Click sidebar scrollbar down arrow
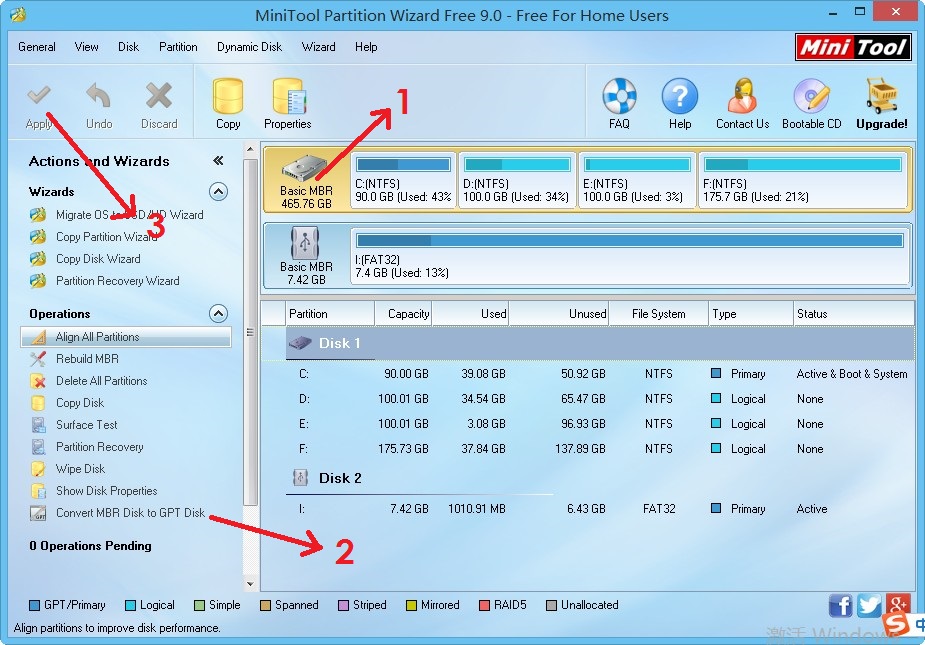 (250, 584)
